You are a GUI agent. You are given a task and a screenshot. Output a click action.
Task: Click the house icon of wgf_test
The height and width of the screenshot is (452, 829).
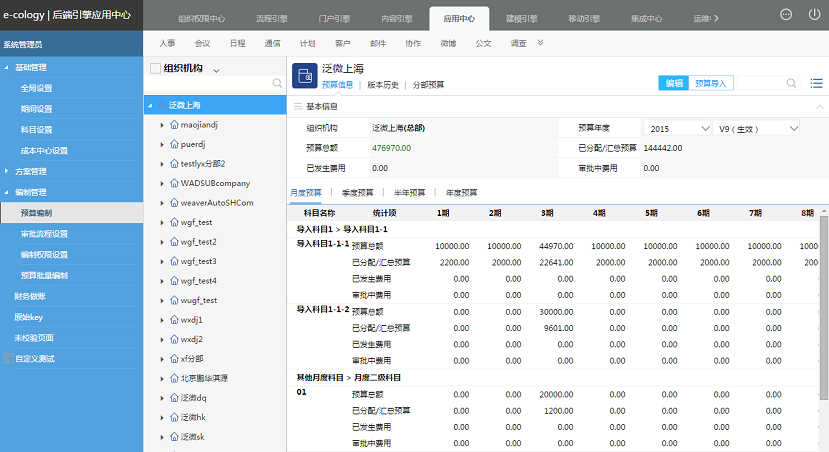click(x=174, y=222)
